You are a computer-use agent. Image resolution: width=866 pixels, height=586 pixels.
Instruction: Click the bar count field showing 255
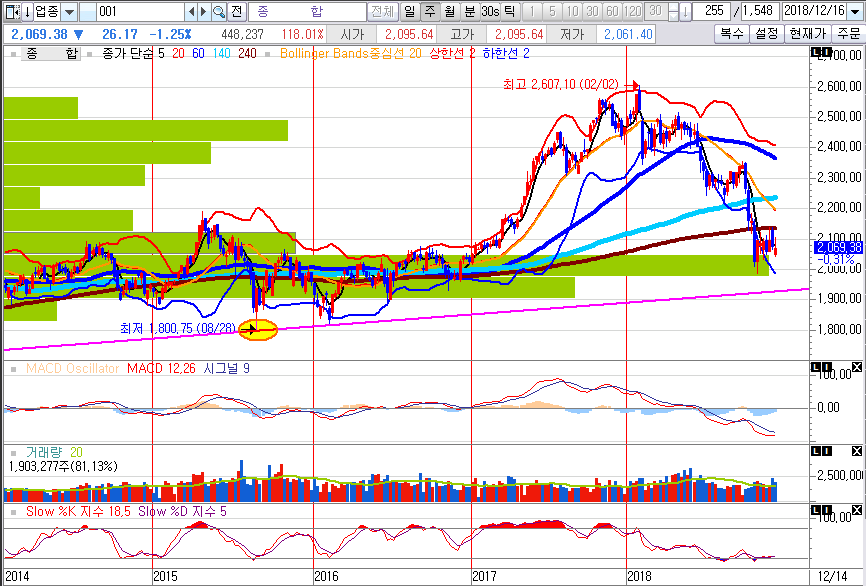tap(712, 12)
